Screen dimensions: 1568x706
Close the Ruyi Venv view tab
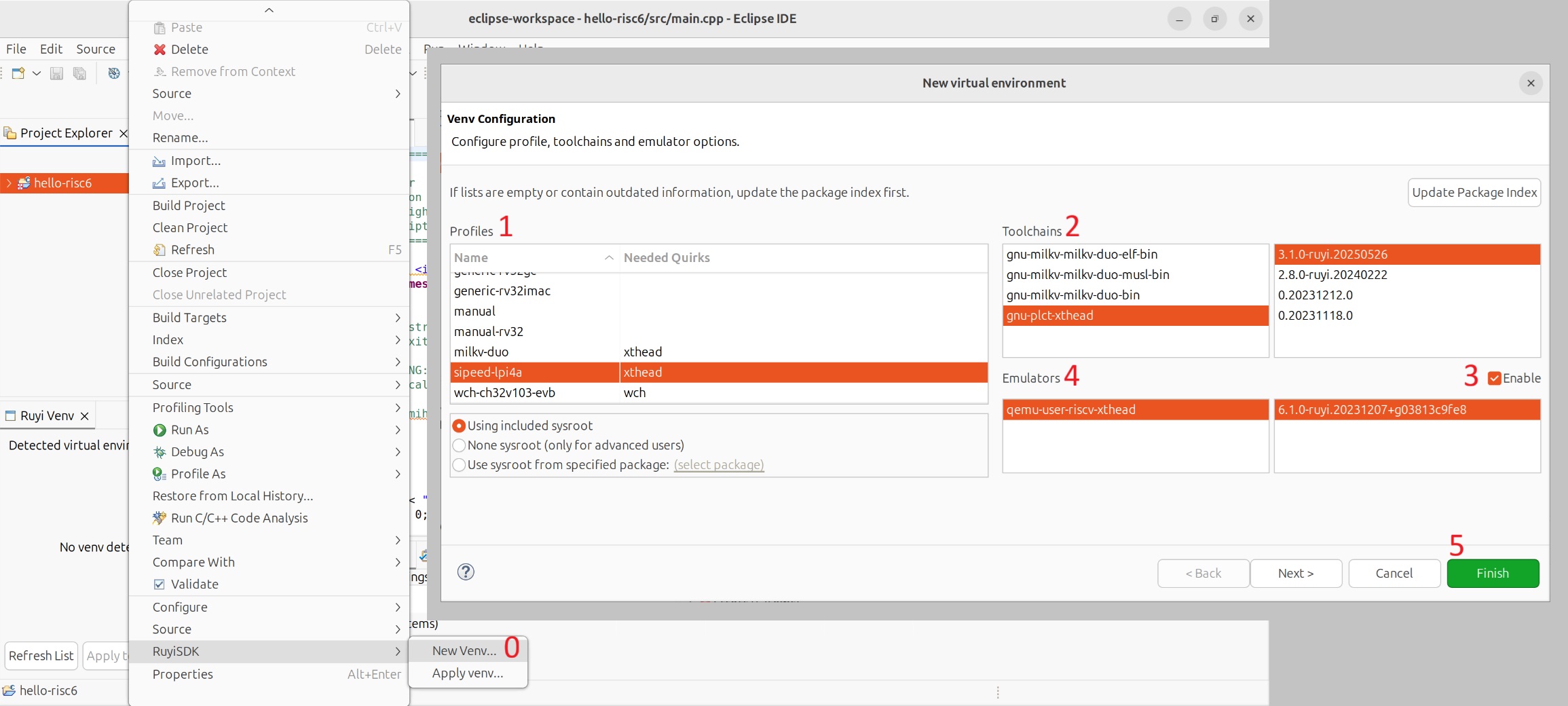[85, 416]
